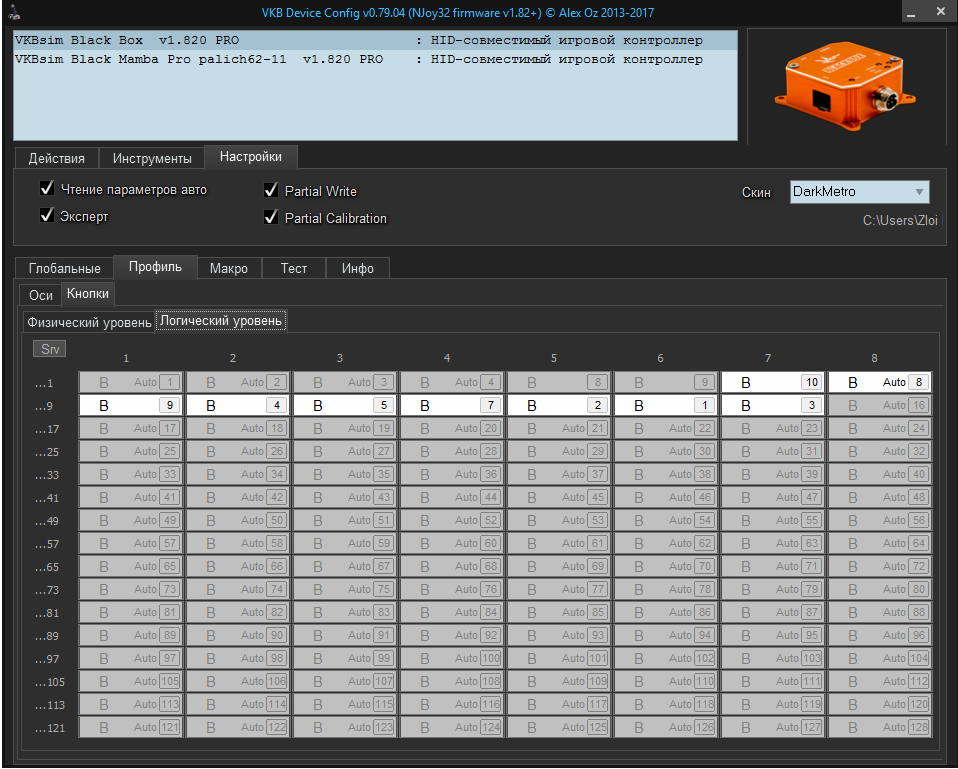Open the Инфо tab

click(x=357, y=268)
